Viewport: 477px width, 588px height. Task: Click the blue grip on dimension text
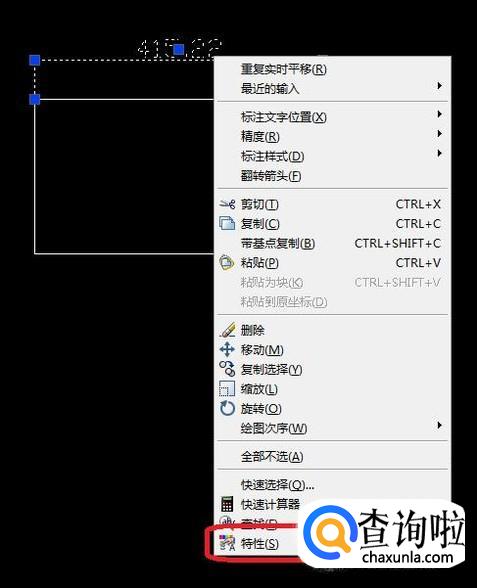point(179,49)
